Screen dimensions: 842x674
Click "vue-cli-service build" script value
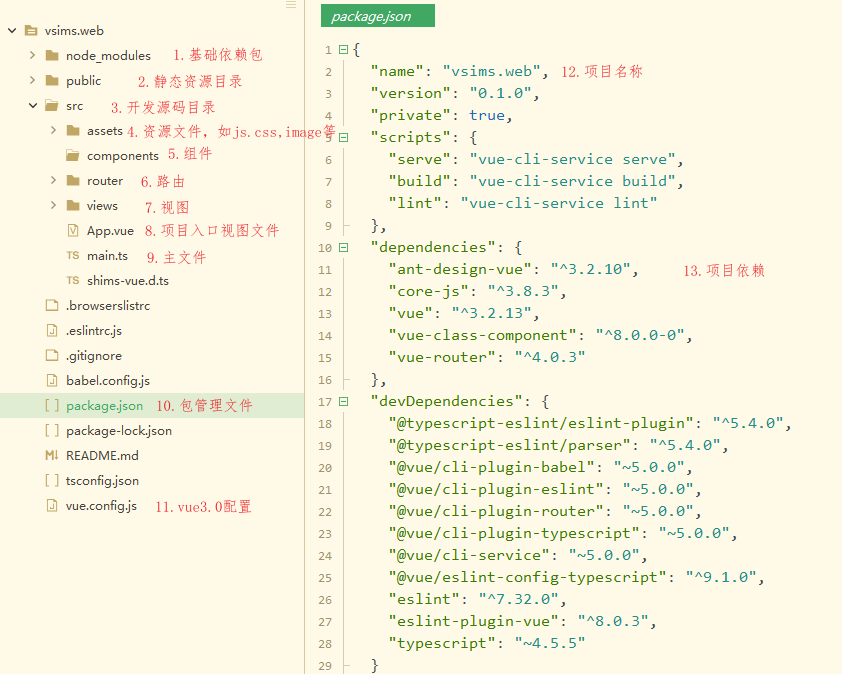tap(572, 182)
